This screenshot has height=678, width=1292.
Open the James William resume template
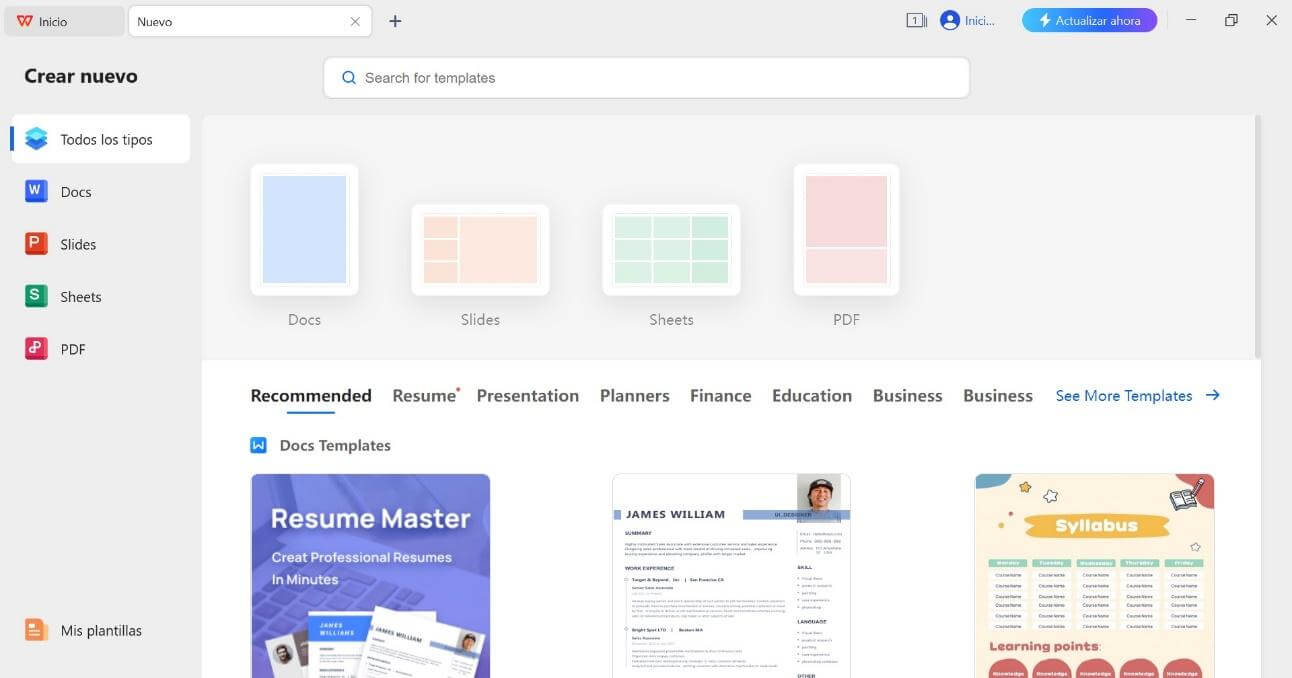tap(731, 575)
